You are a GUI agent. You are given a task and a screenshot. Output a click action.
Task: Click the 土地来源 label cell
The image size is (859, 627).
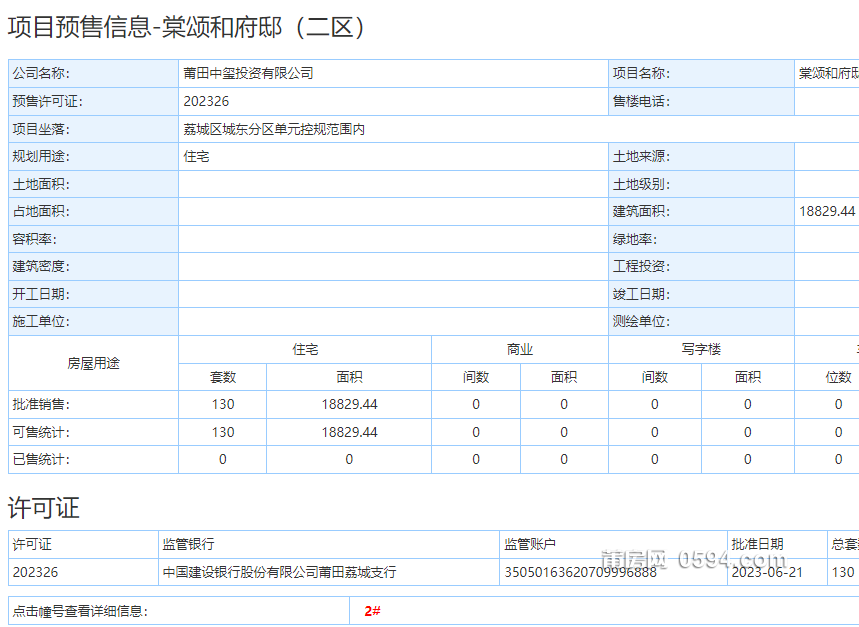(x=701, y=157)
